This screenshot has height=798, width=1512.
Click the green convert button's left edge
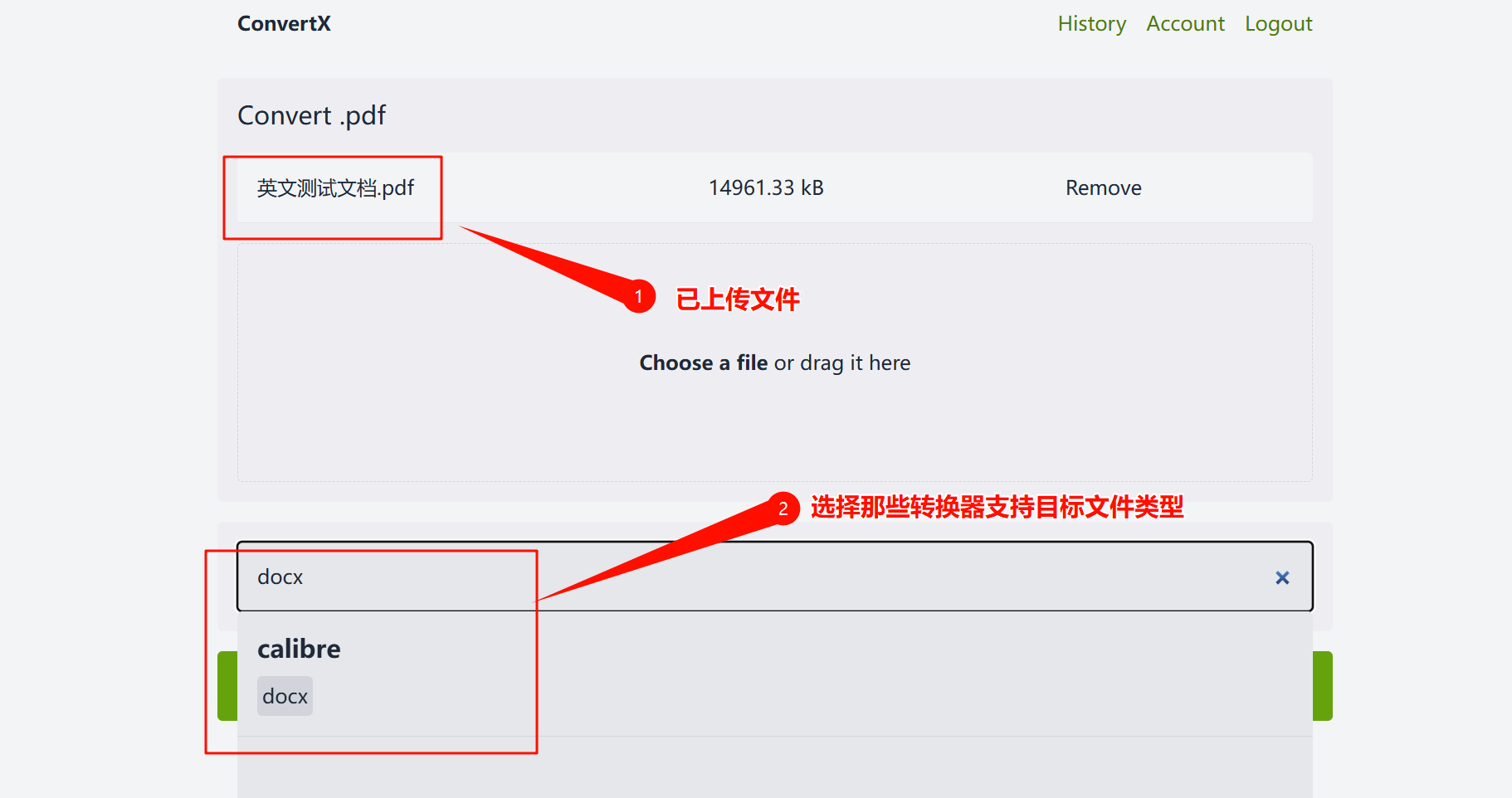[x=227, y=686]
